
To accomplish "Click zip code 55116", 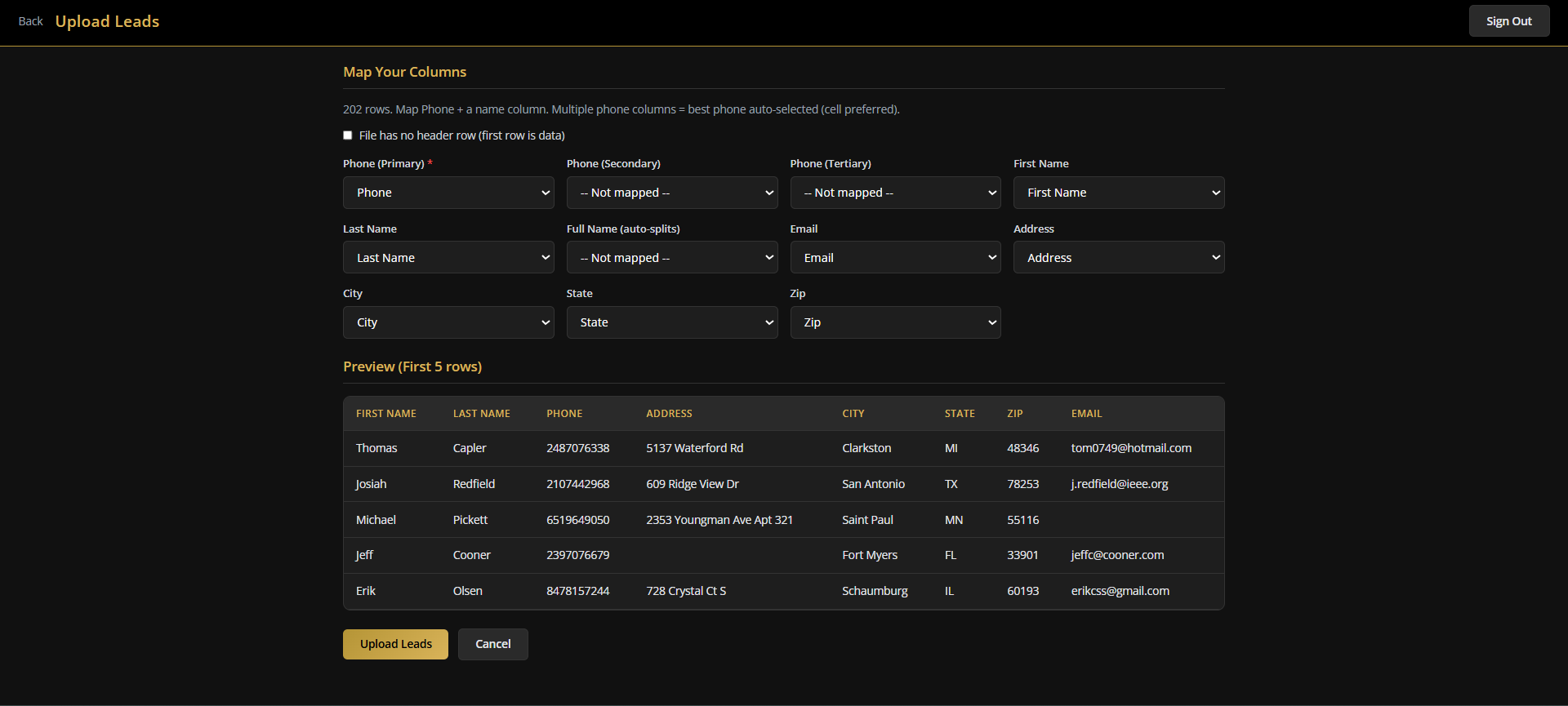I will click(1023, 520).
